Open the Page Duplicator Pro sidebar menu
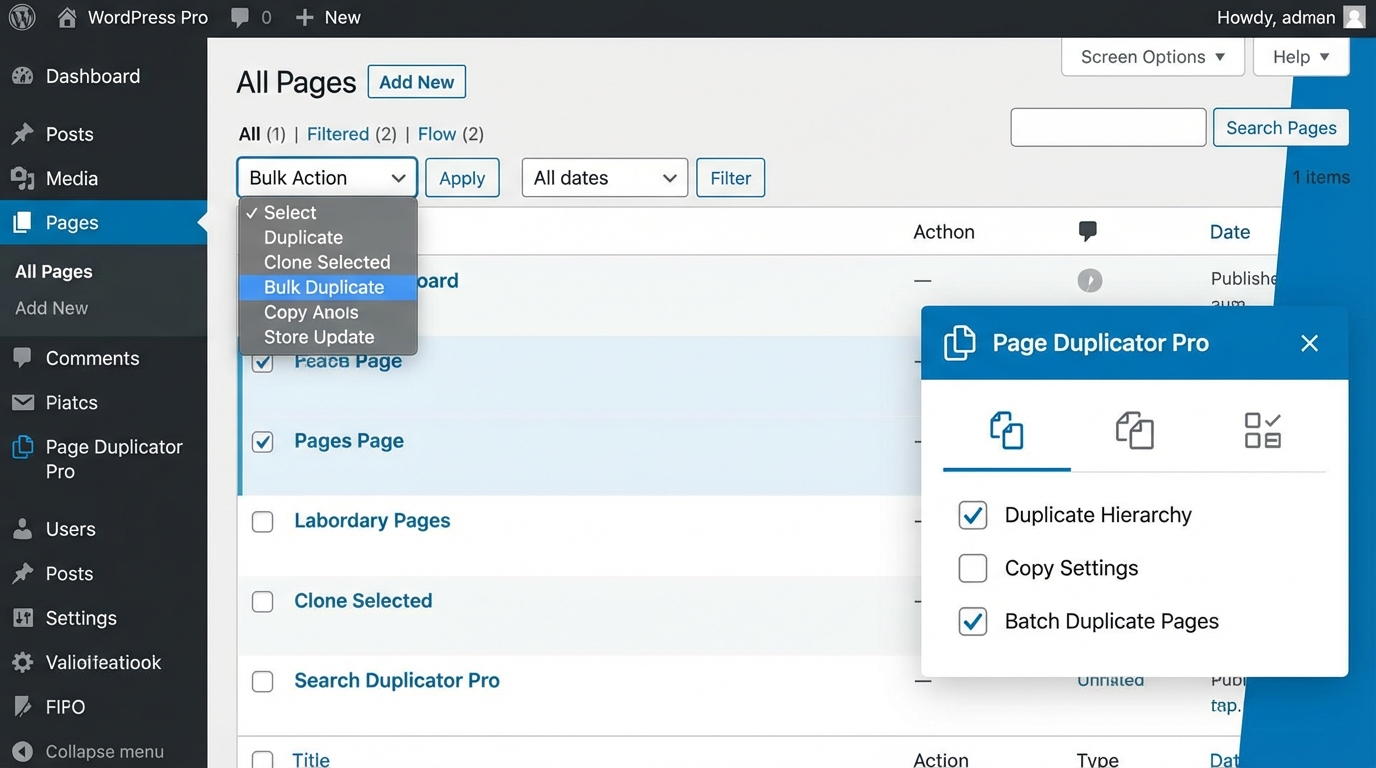This screenshot has height=768, width=1376. pos(103,458)
